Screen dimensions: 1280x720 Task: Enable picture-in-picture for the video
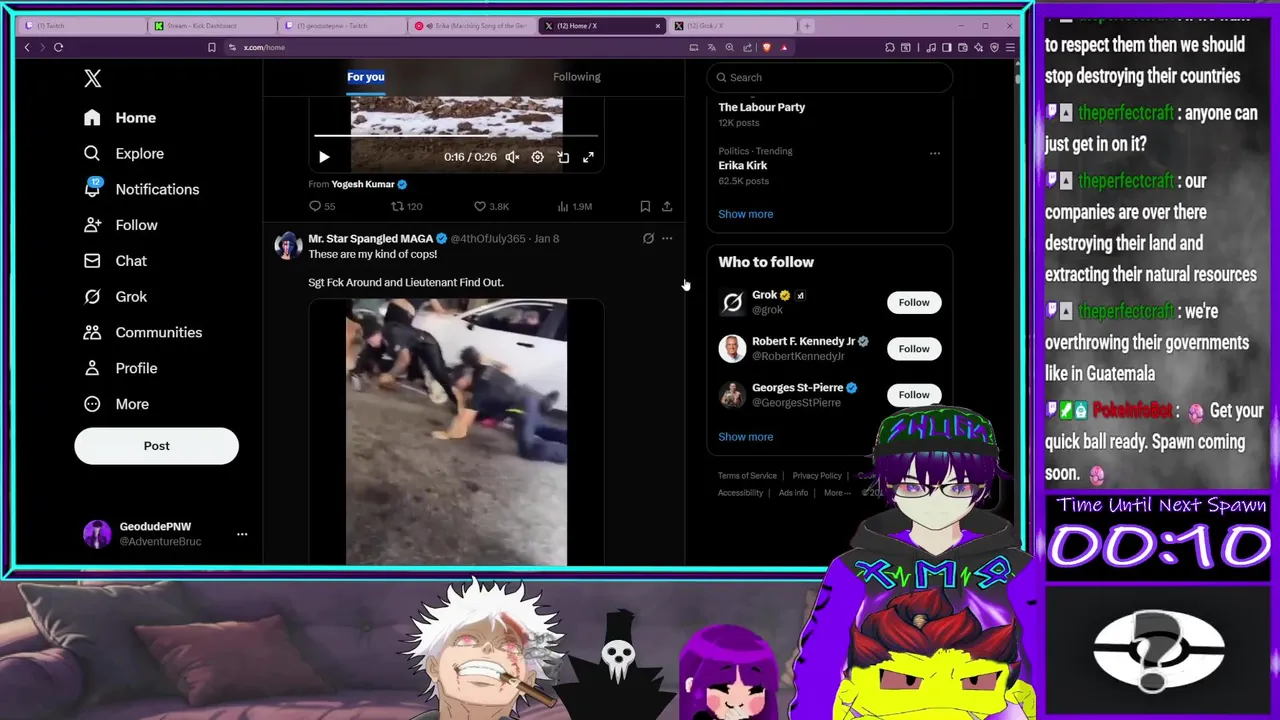(x=563, y=157)
